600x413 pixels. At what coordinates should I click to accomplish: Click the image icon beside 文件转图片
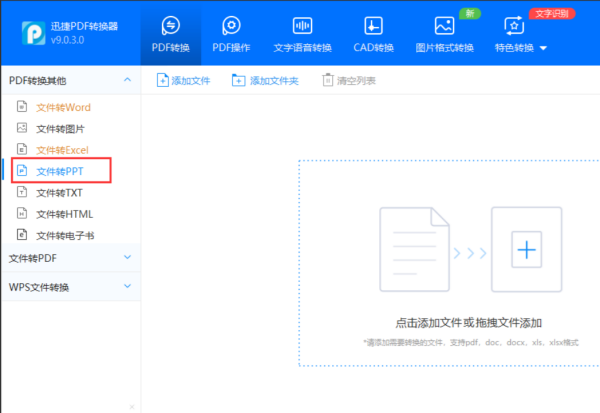pos(22,128)
